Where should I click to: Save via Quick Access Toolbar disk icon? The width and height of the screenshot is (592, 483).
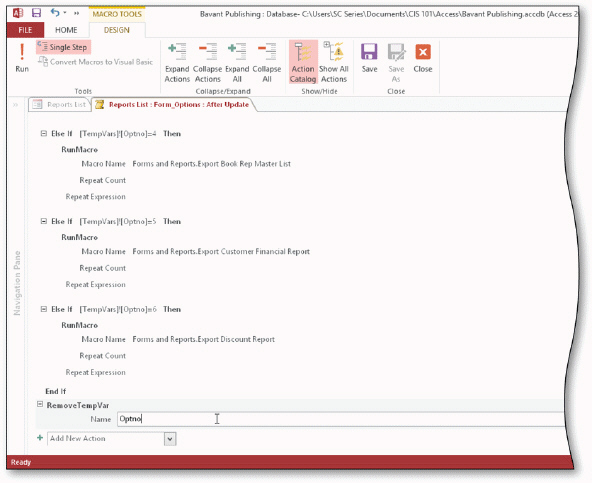(x=36, y=13)
